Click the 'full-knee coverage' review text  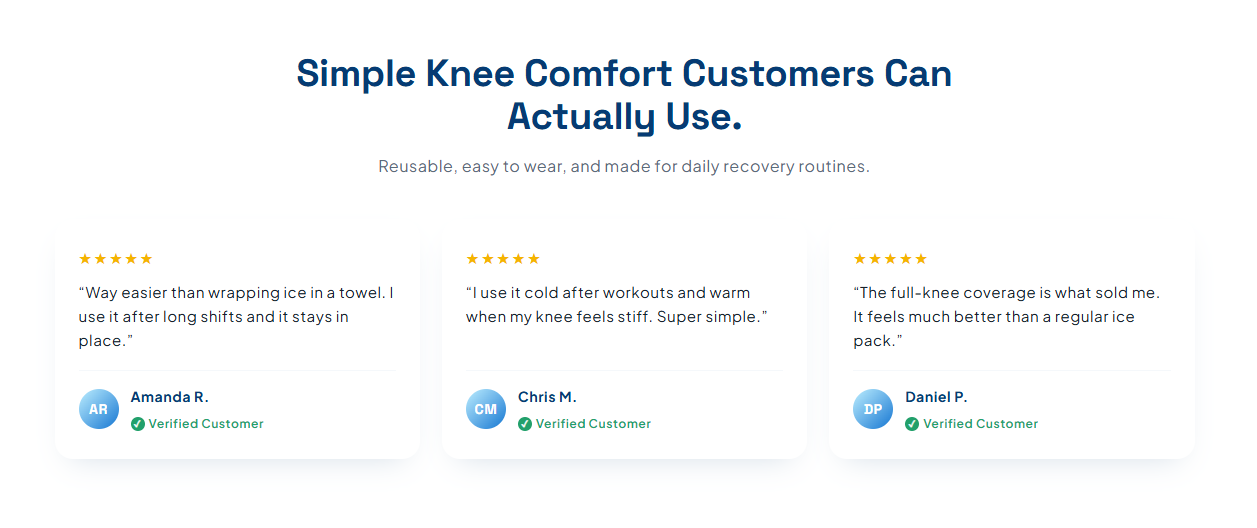[1006, 317]
